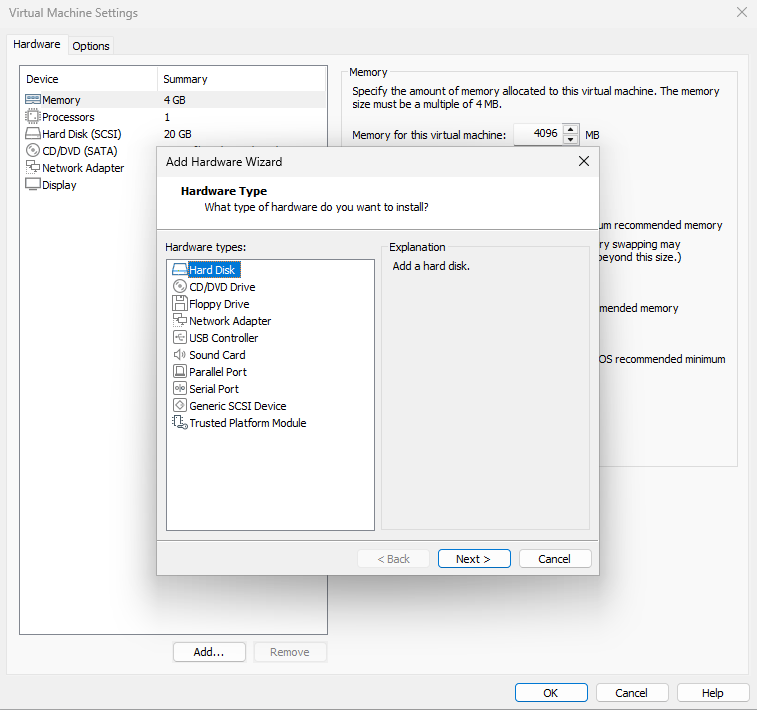Increase memory with the stepper up arrow
Screen dimensions: 757x710
click(x=570, y=129)
